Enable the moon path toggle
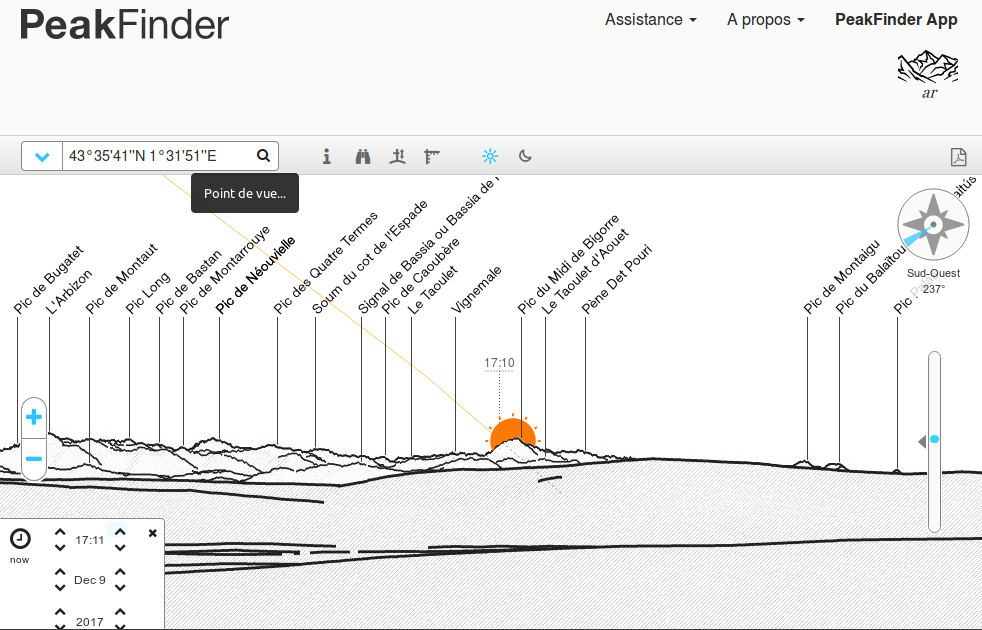Screen dimensions: 982x630 [x=525, y=156]
